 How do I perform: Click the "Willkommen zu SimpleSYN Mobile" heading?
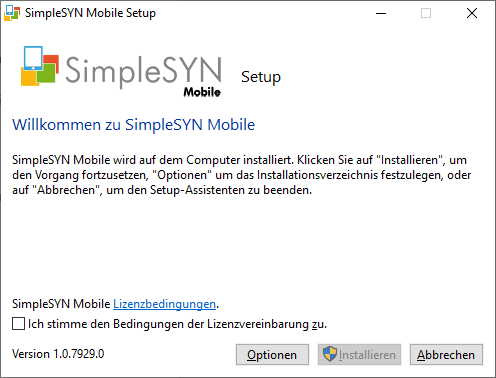134,125
